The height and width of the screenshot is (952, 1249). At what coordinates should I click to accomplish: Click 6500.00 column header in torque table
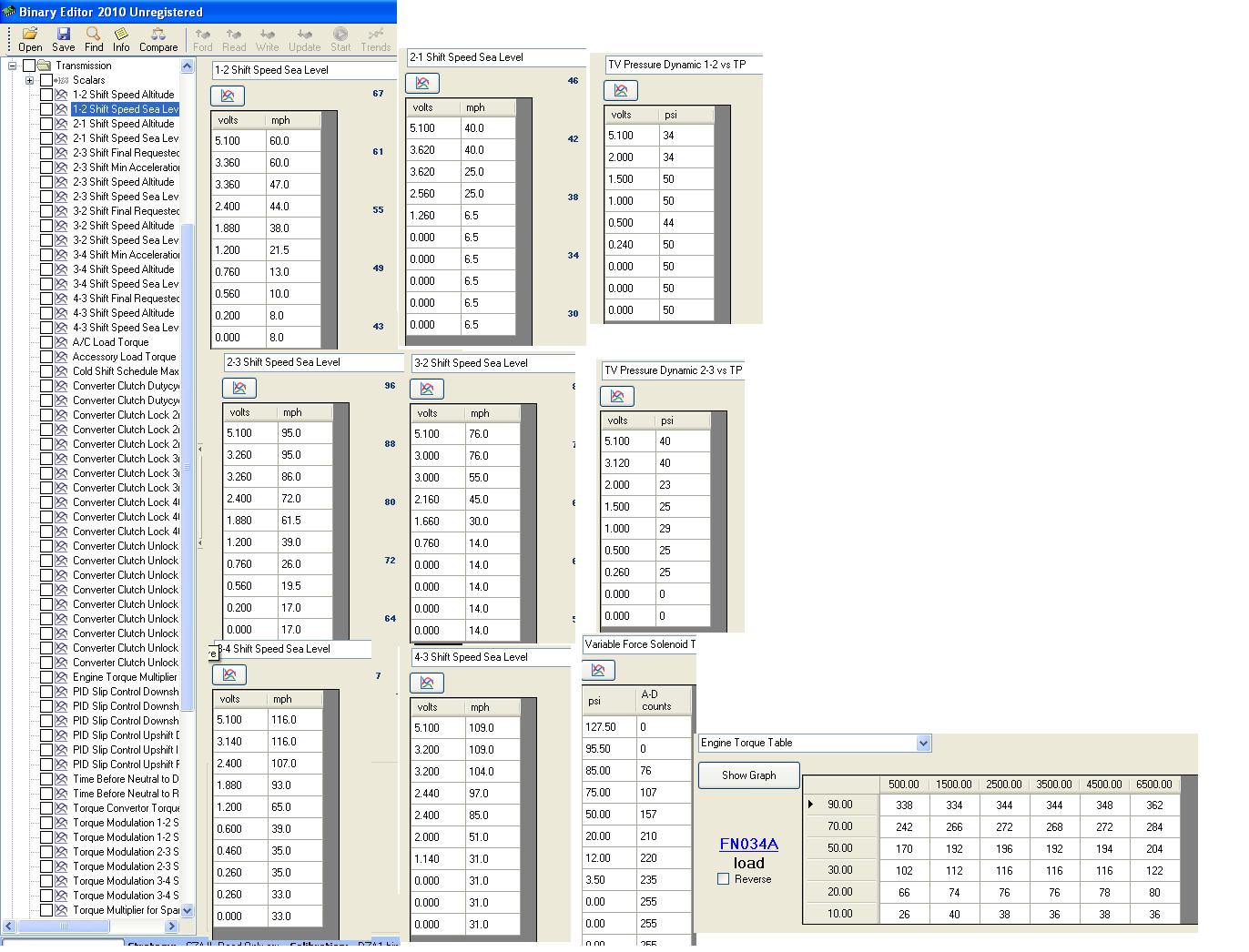pos(1154,785)
